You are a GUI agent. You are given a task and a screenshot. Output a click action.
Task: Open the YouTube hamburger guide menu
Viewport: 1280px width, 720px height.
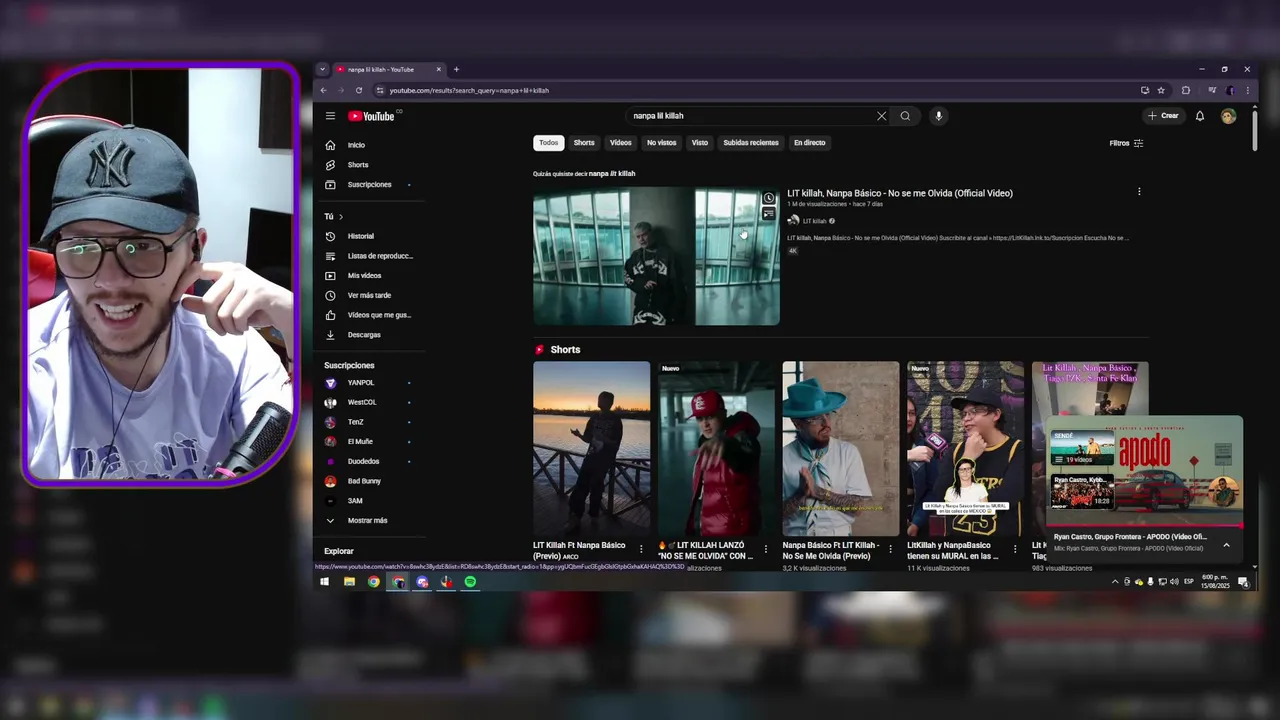[330, 116]
